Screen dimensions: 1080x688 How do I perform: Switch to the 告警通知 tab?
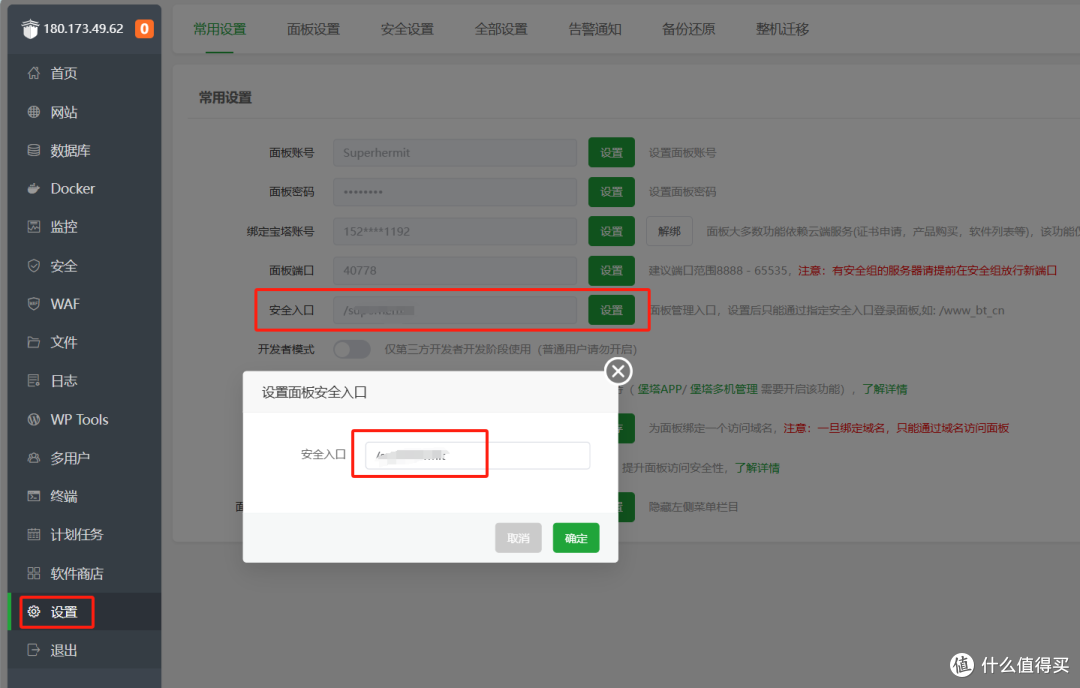click(x=594, y=29)
